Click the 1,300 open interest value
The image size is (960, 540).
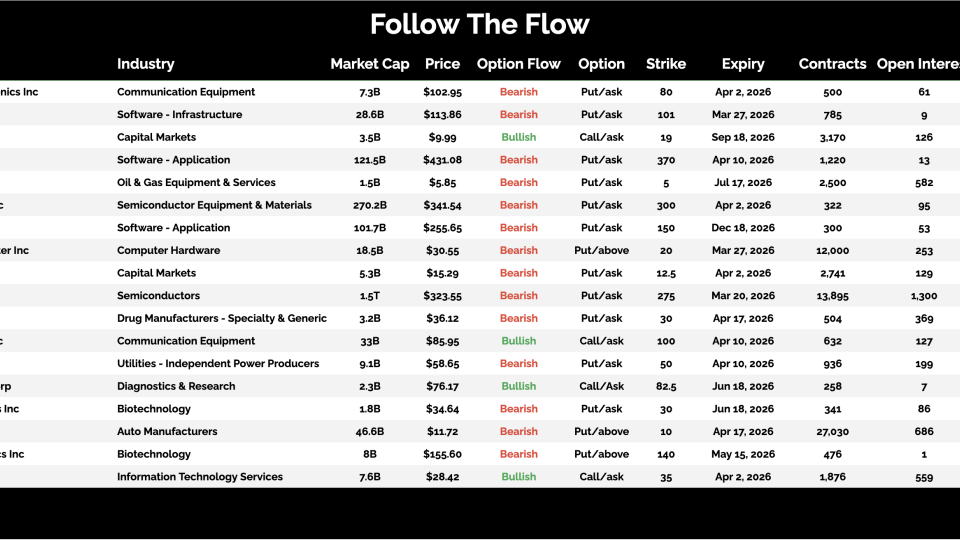[x=924, y=296]
